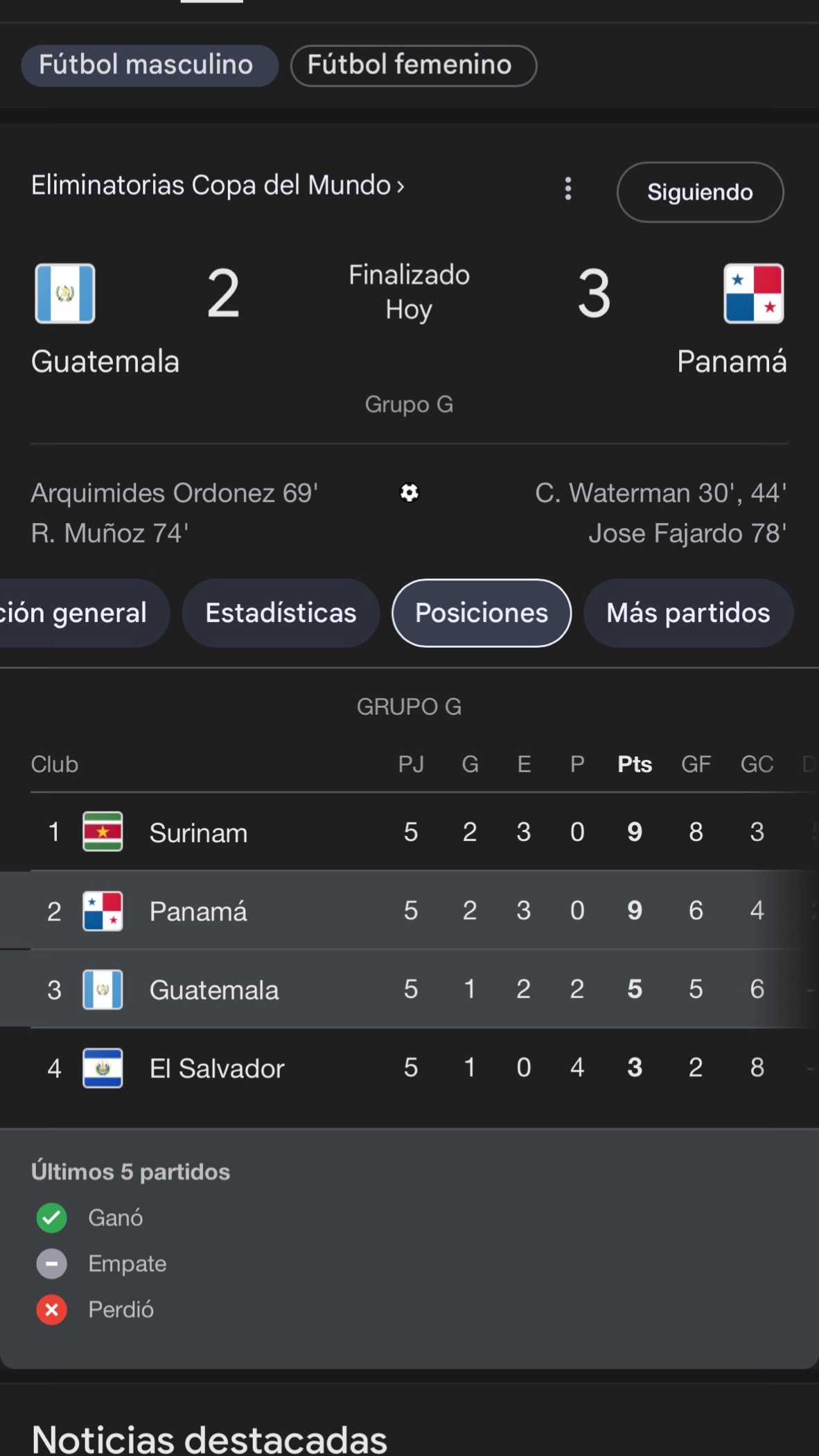Select the El Salvador flag in standings
This screenshot has height=1456, width=819.
coord(103,1068)
